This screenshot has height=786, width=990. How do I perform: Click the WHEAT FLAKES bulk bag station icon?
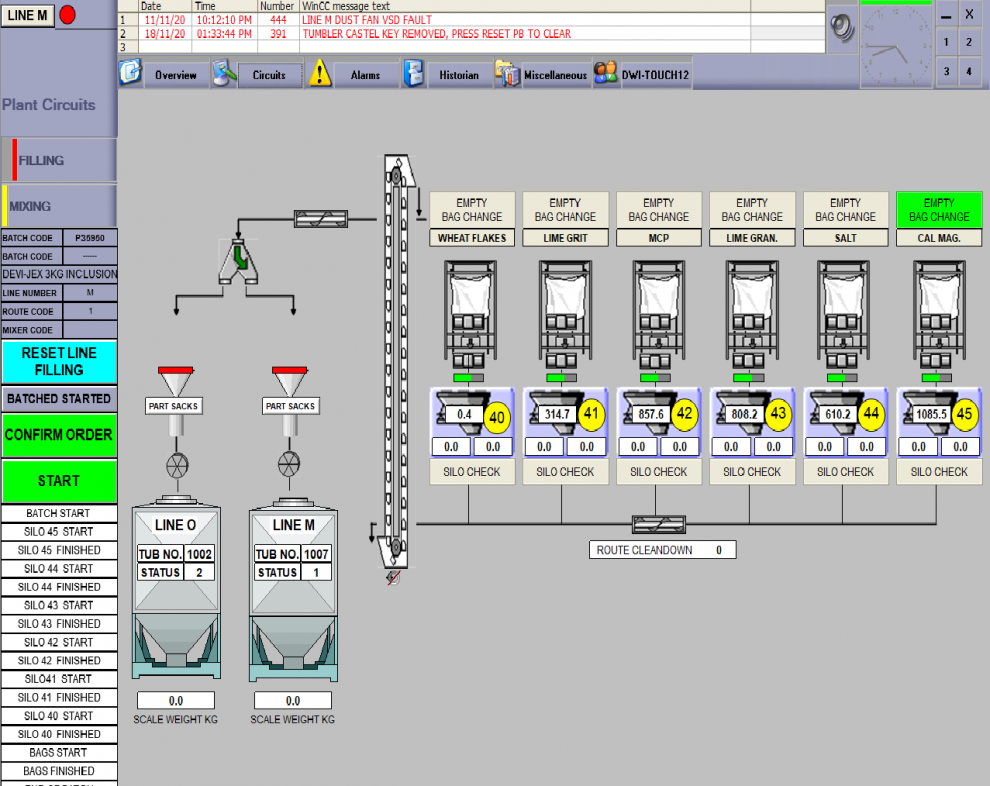[471, 310]
